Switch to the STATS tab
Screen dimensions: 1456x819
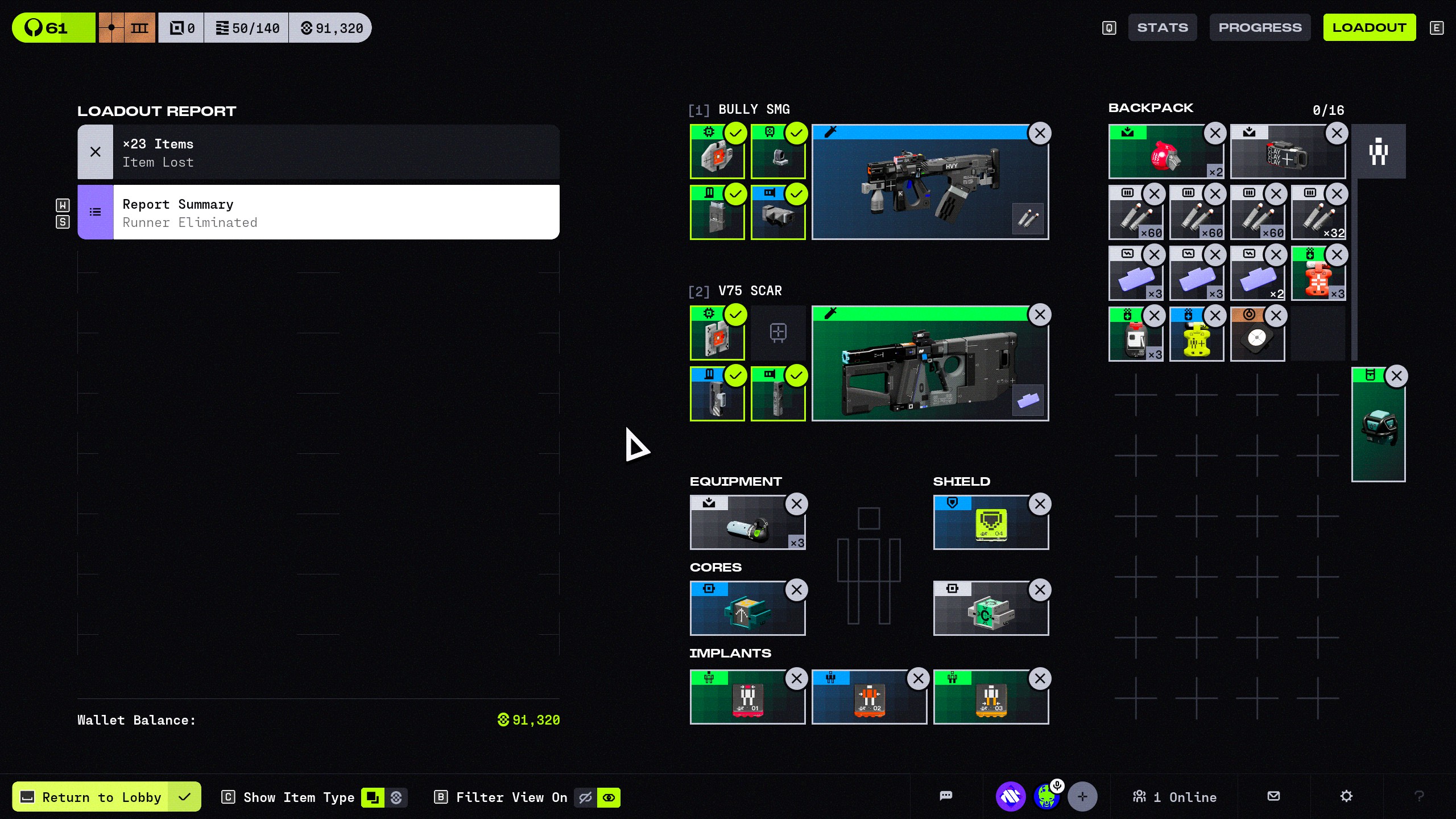coord(1162,27)
